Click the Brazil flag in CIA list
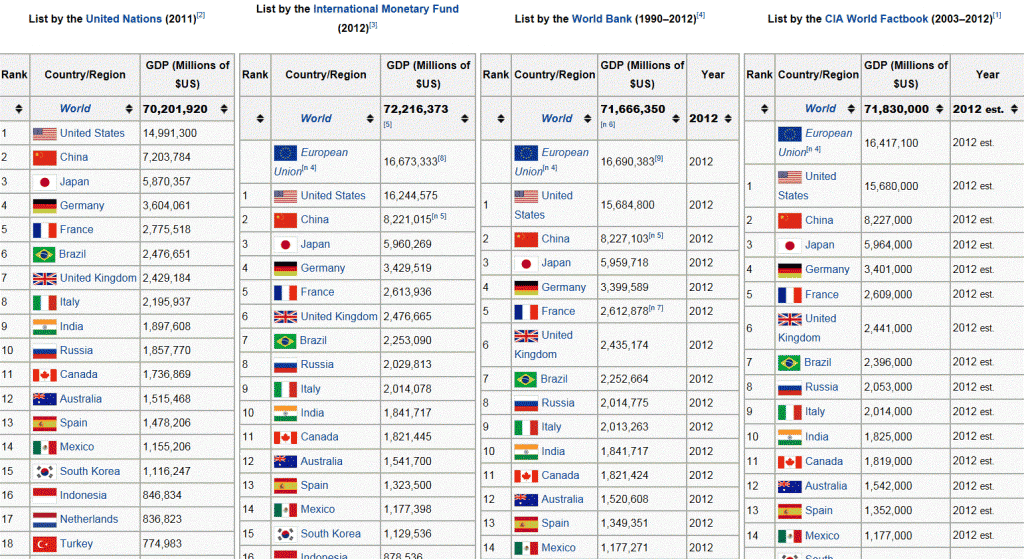 click(x=790, y=363)
